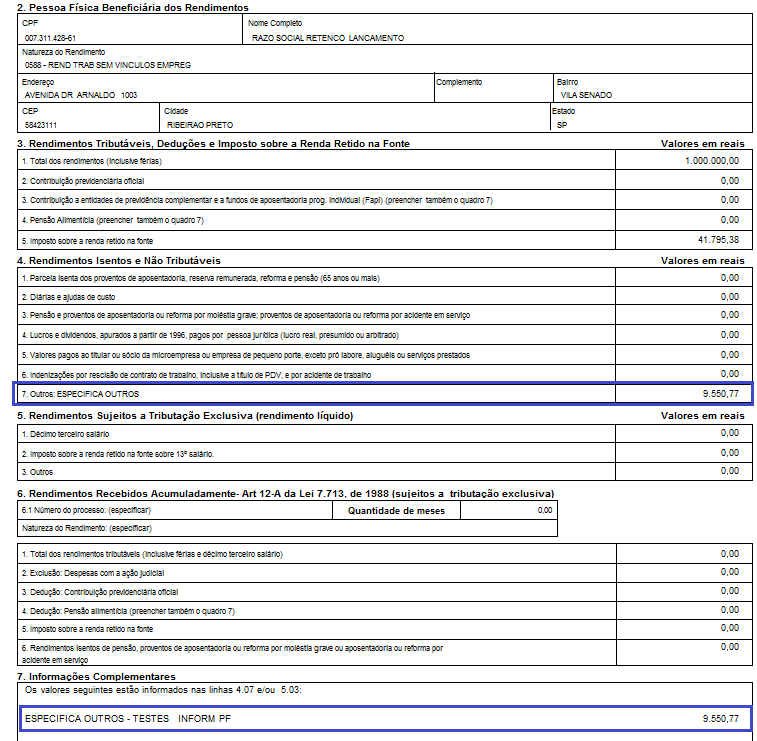Select the 0,00 value next to Quantidade de meses
The image size is (757, 741).
tap(545, 510)
